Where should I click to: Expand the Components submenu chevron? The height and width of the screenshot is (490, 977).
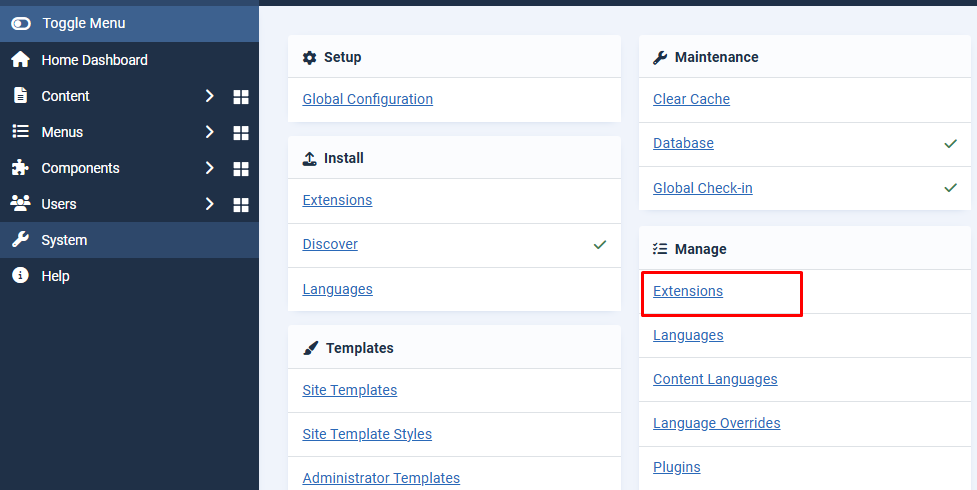209,168
